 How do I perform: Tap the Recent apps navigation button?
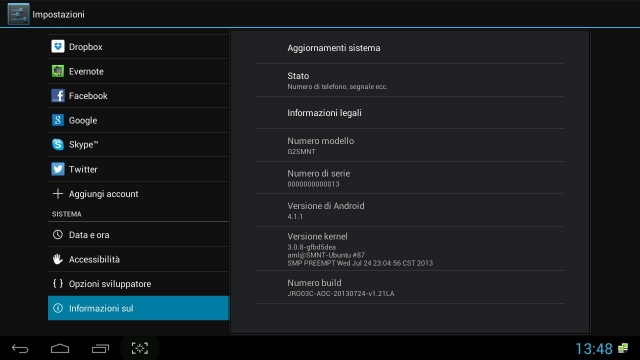coord(100,348)
